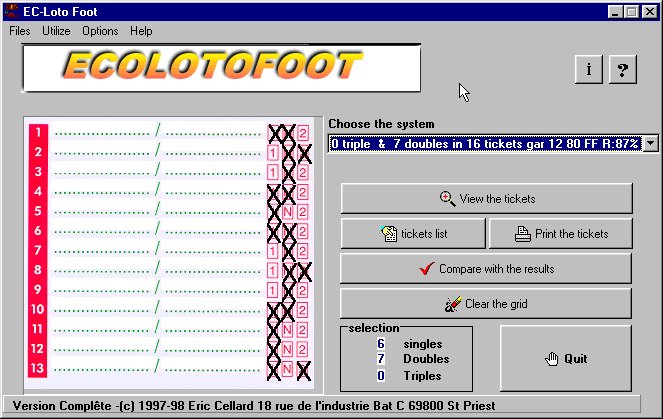
Task: Open the info 'i' button
Action: coord(588,69)
